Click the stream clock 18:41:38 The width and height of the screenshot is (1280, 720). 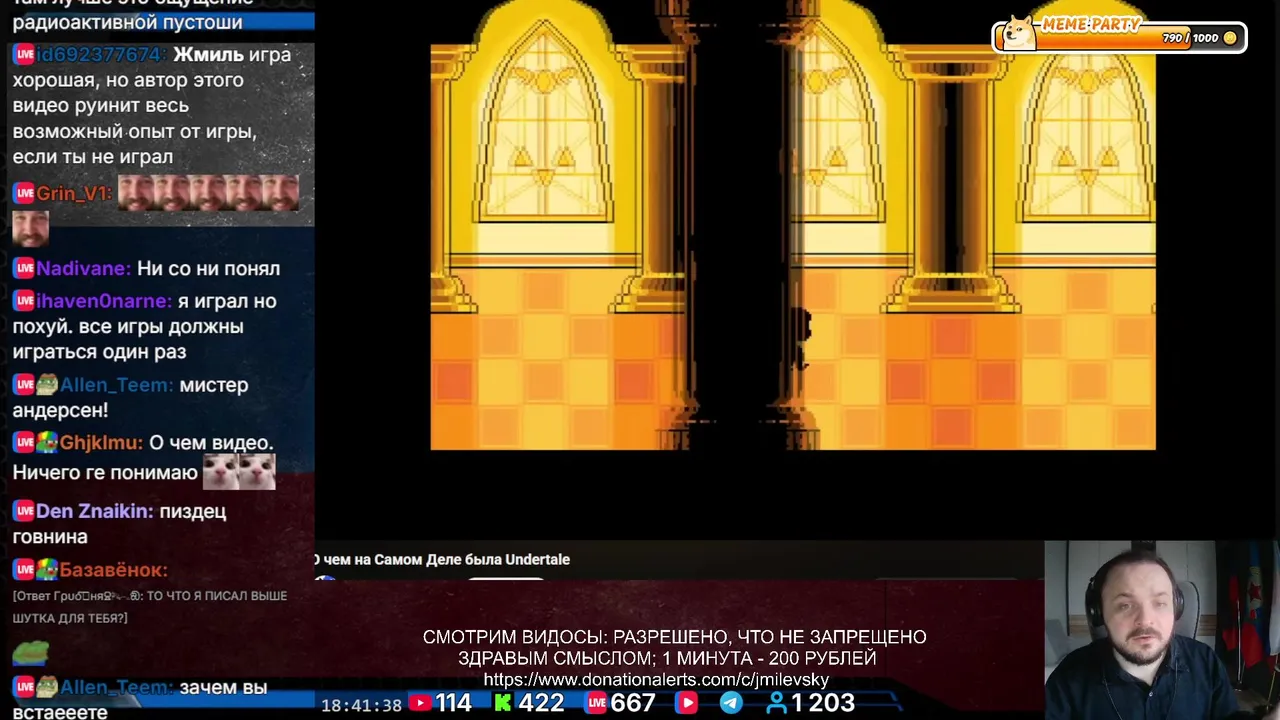point(361,705)
